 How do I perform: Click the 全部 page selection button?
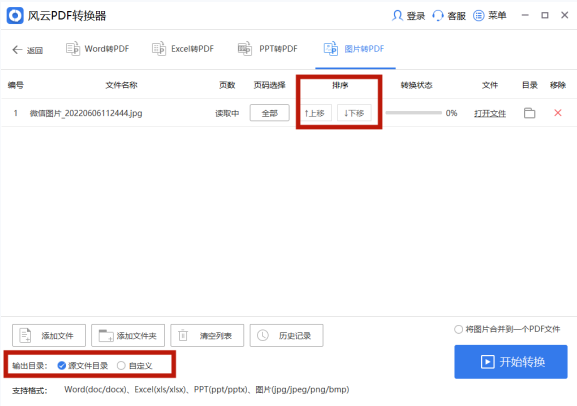(270, 113)
